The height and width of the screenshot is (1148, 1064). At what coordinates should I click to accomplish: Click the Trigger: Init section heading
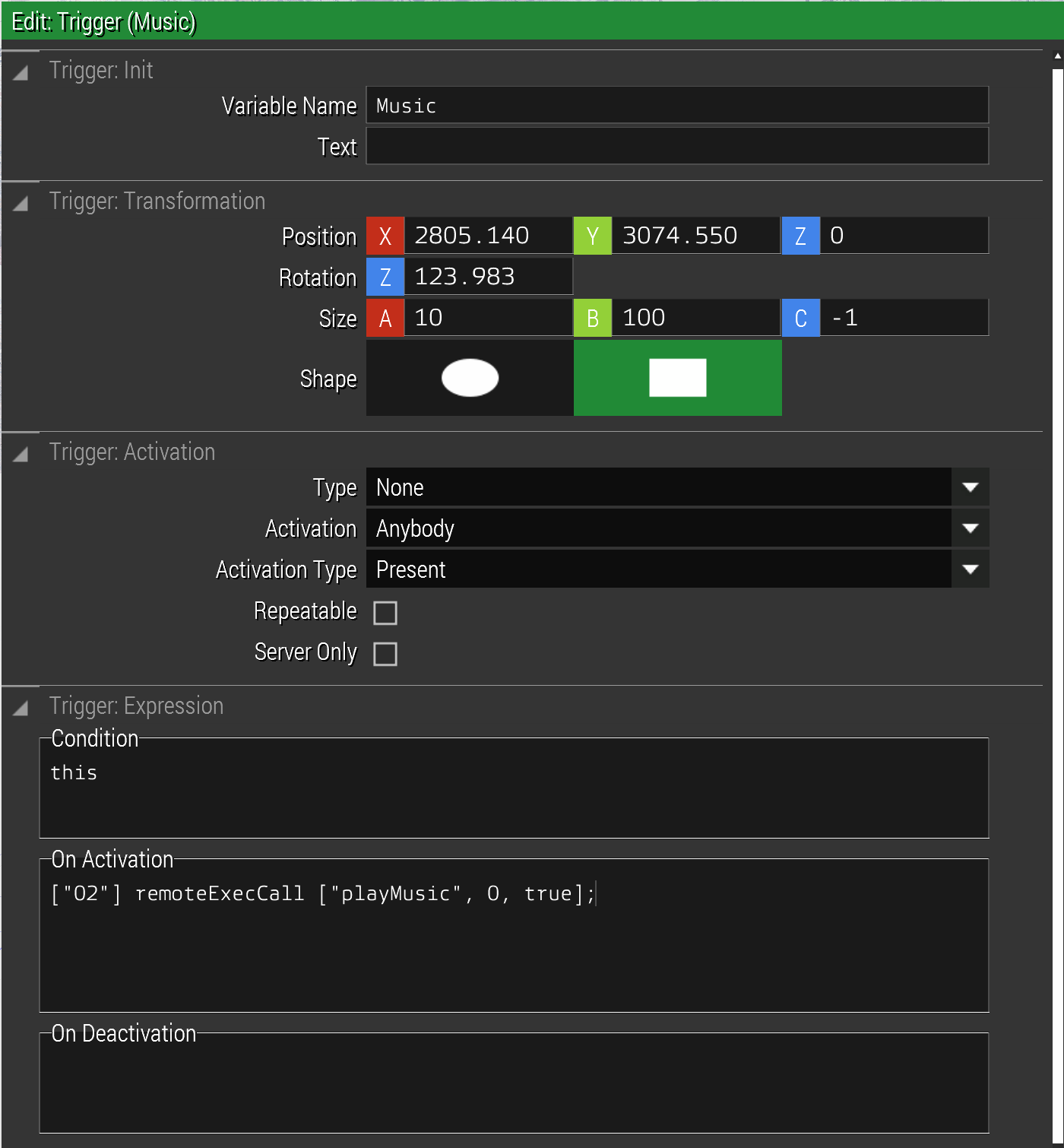101,71
